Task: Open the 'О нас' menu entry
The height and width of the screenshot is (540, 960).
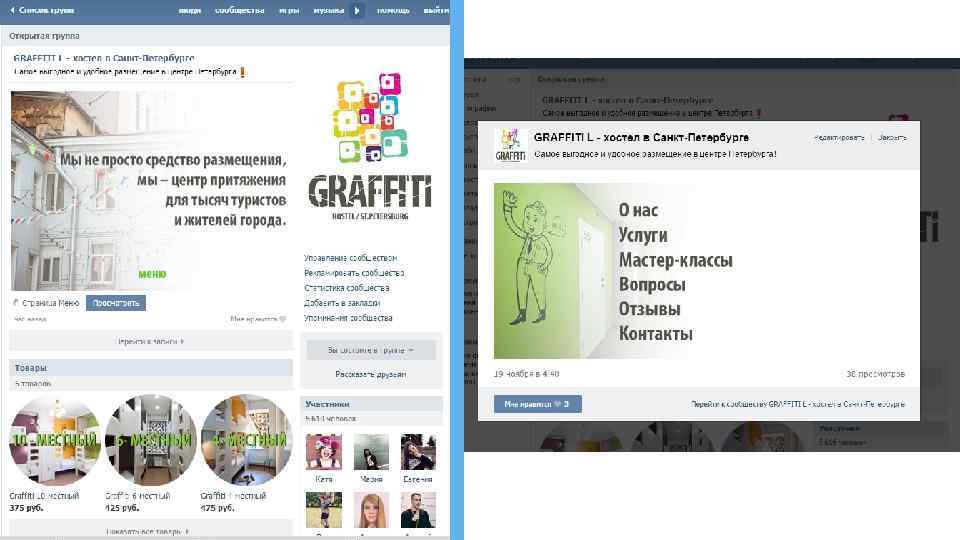Action: click(638, 210)
